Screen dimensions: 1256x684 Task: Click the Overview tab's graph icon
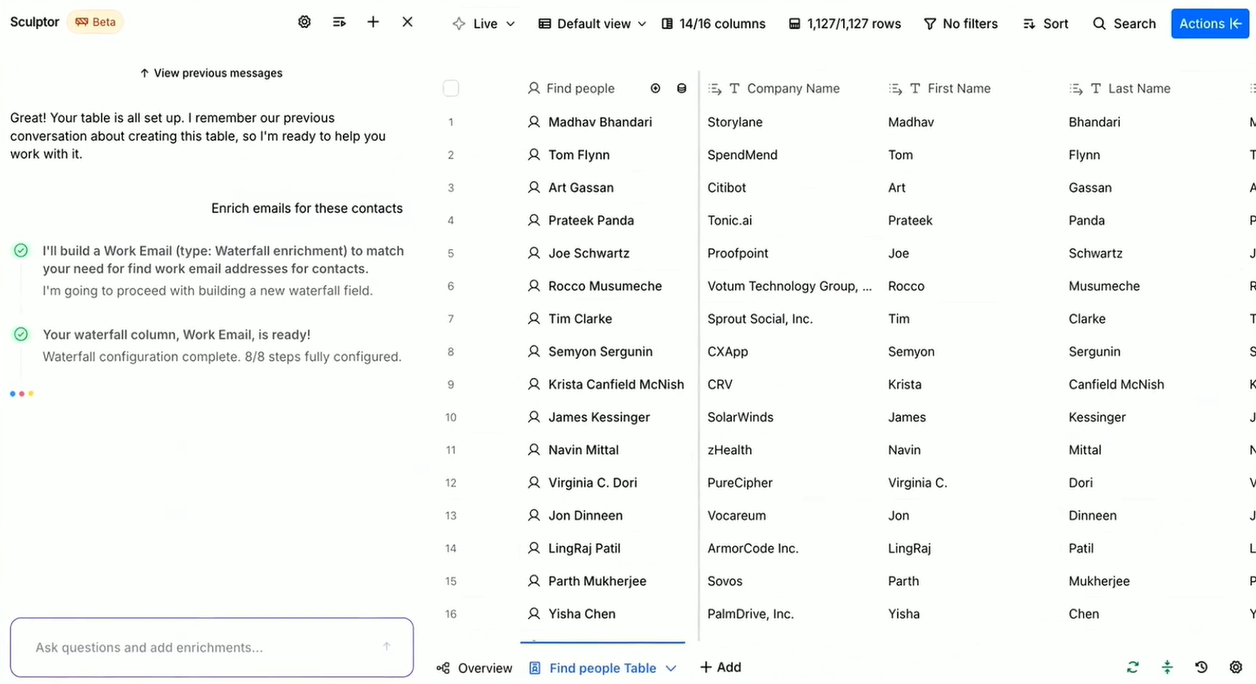443,668
